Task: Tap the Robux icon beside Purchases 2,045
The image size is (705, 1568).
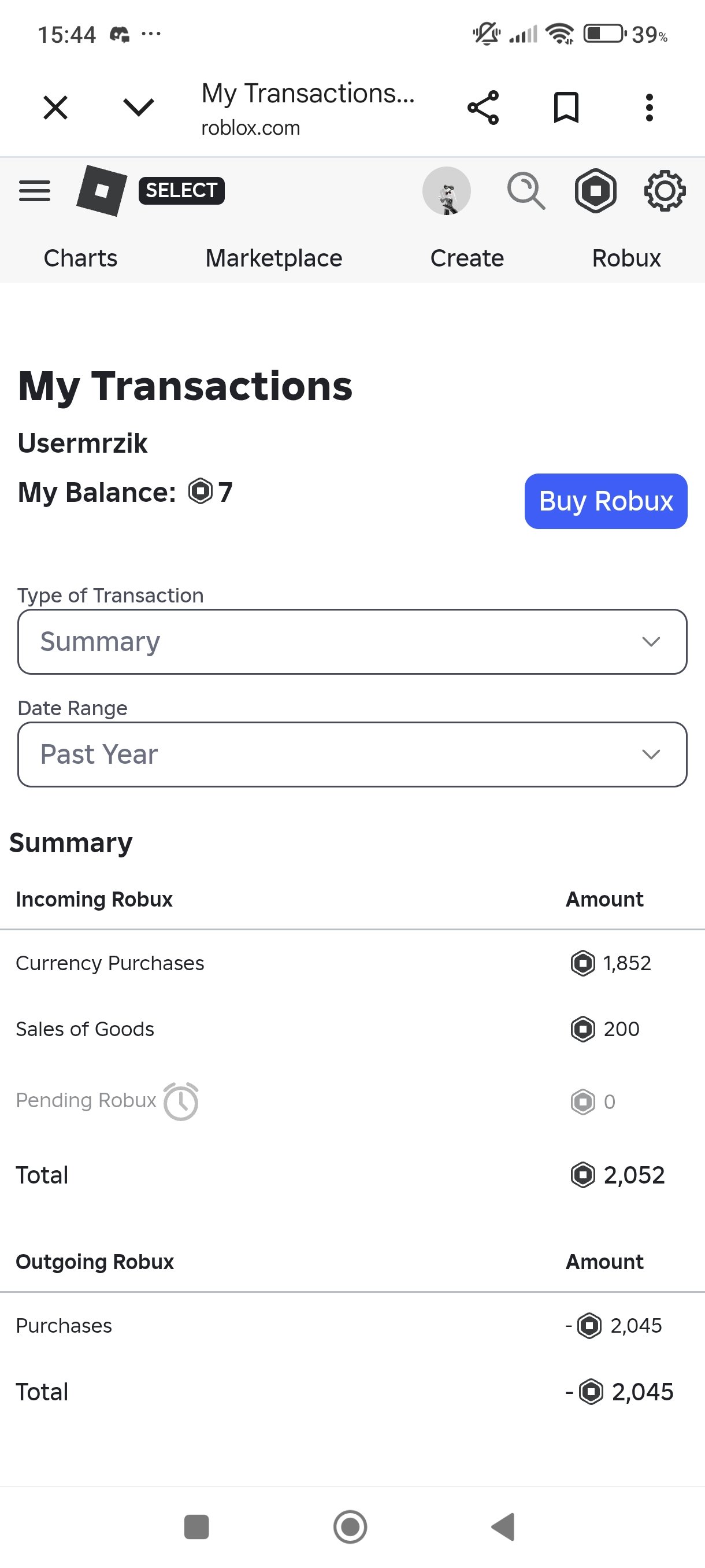Action: tap(589, 1325)
